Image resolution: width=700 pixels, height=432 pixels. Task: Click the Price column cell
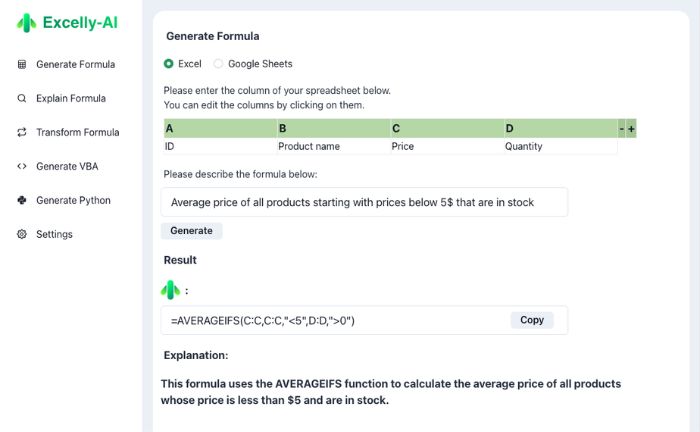pyautogui.click(x=445, y=146)
